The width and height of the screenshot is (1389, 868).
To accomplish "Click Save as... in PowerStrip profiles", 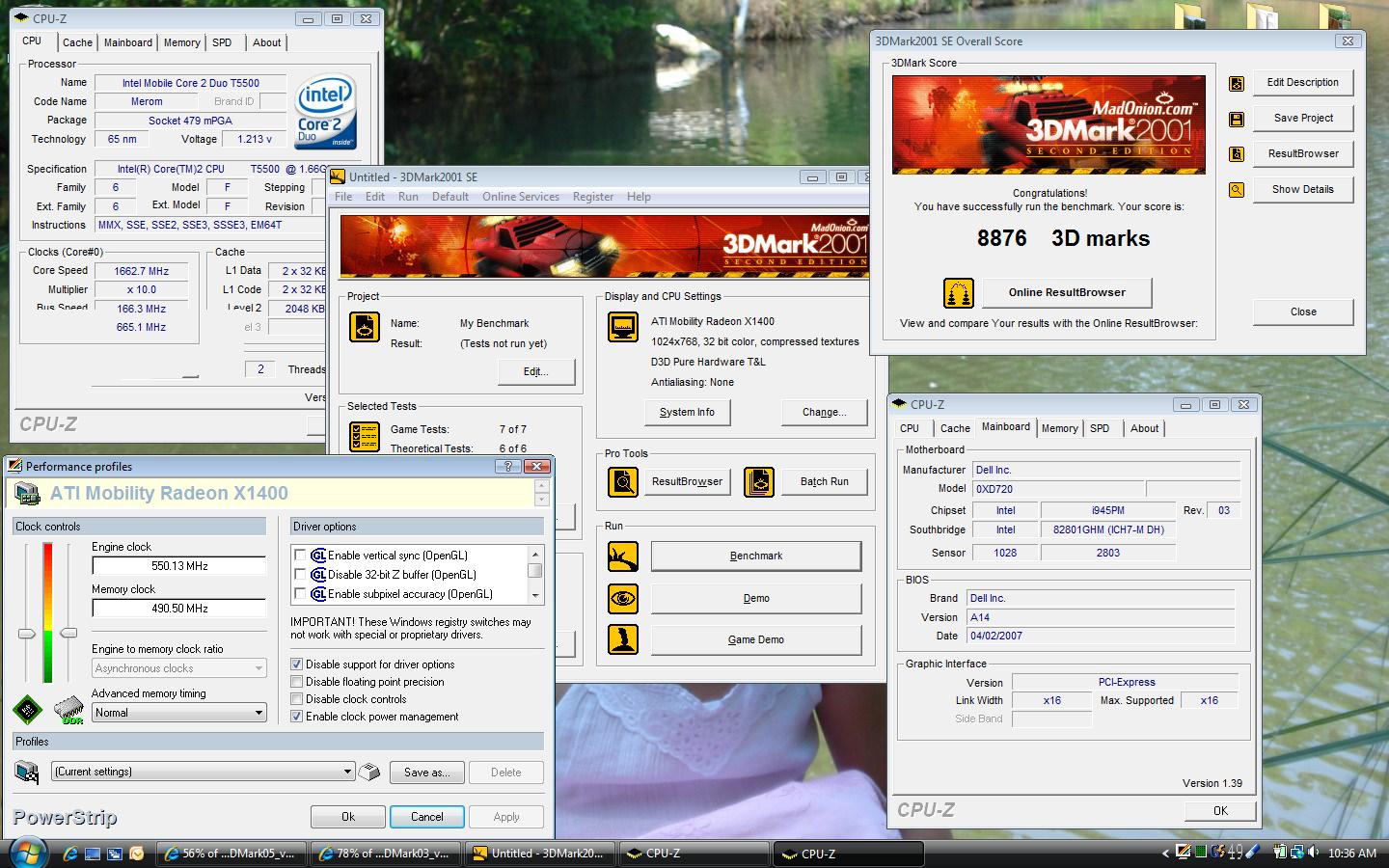I will tap(426, 773).
